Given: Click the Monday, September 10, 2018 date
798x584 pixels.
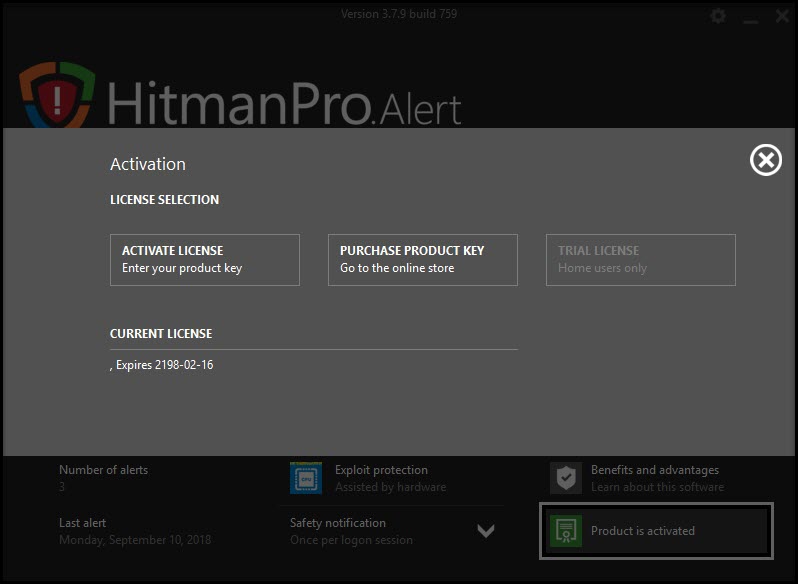Looking at the screenshot, I should [135, 540].
